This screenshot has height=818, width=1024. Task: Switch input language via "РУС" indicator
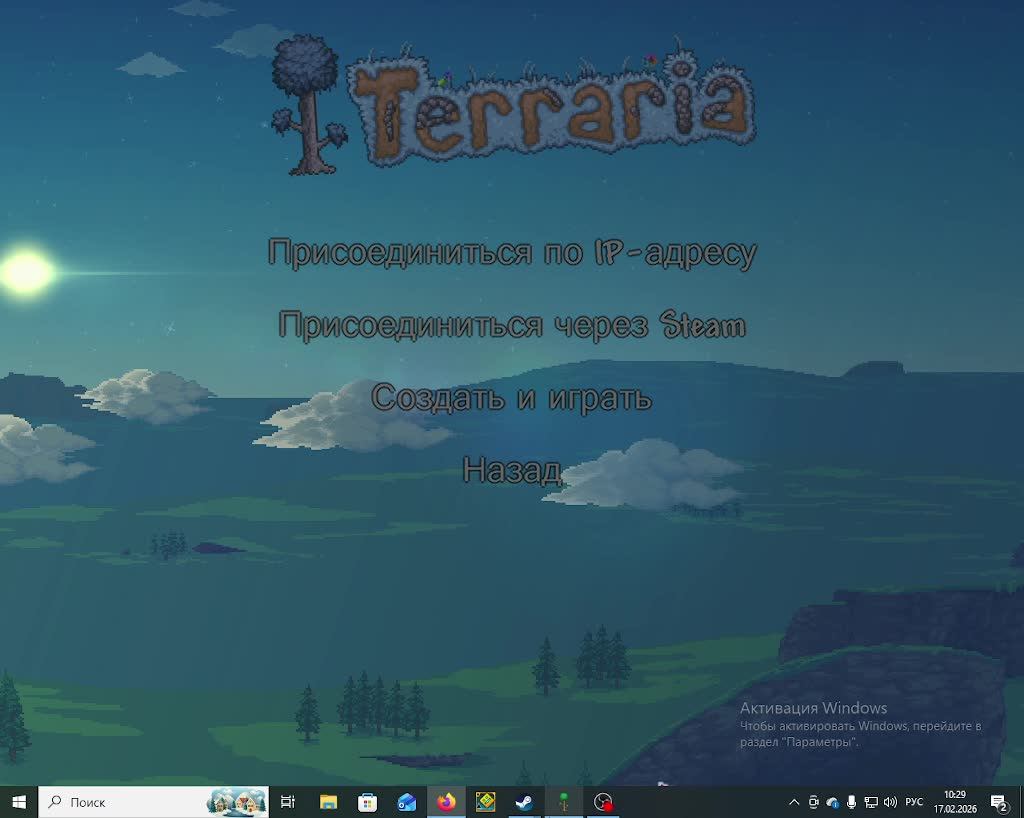pyautogui.click(x=914, y=802)
